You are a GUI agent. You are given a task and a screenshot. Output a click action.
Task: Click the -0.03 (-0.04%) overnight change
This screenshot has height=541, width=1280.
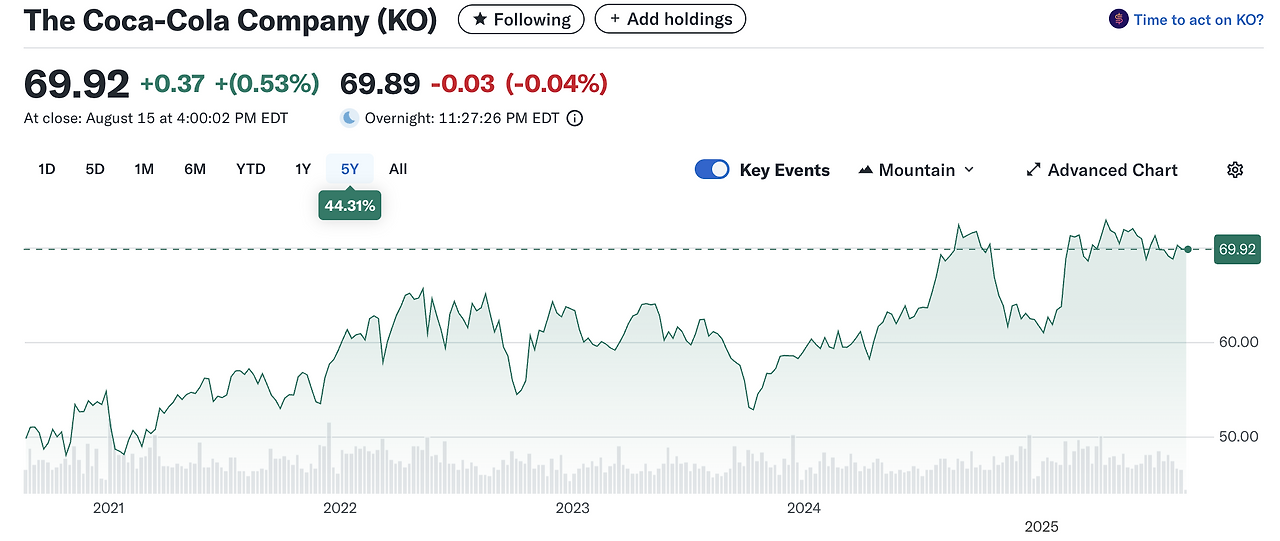[518, 84]
